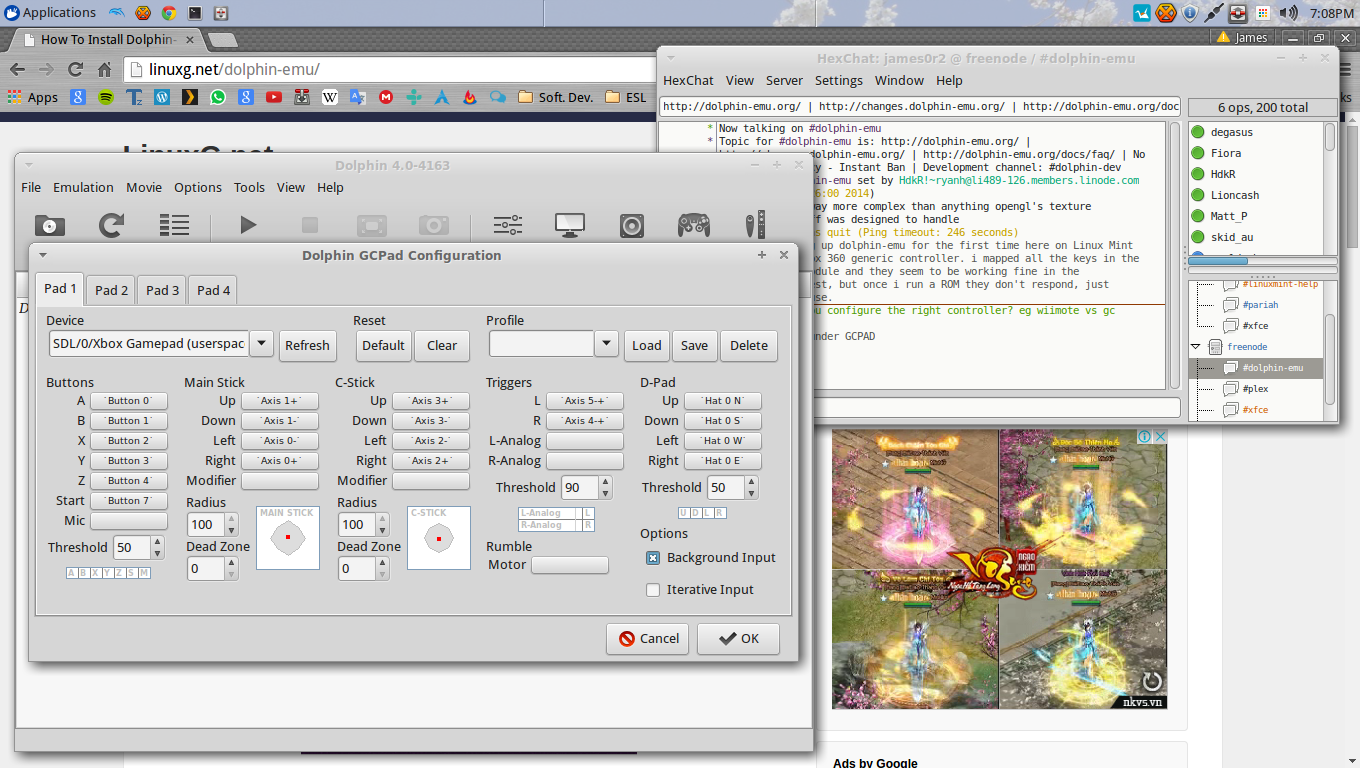
Task: Expand the Profile dropdown
Action: [606, 344]
